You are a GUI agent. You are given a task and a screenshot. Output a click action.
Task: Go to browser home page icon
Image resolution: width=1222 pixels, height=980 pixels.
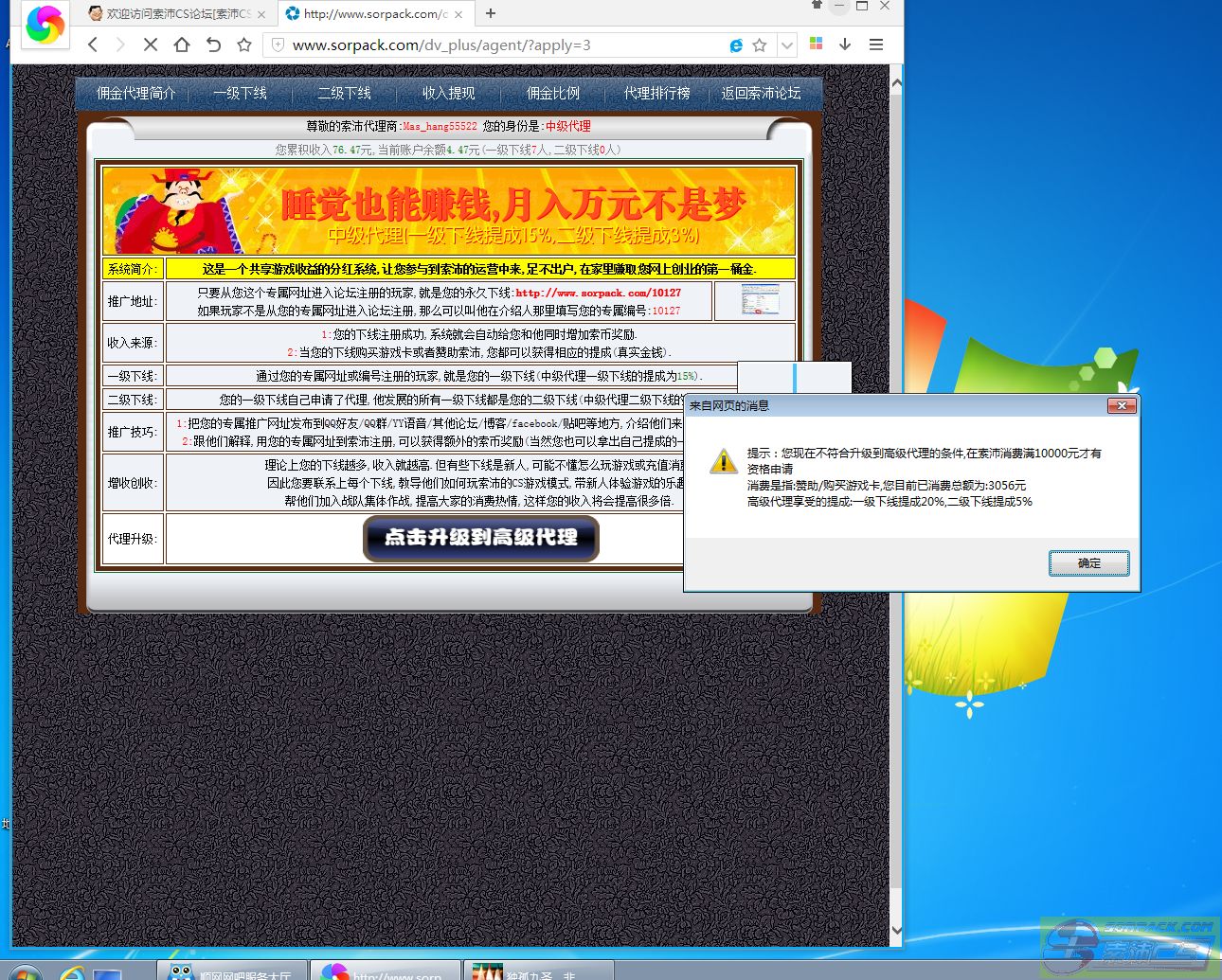[182, 45]
